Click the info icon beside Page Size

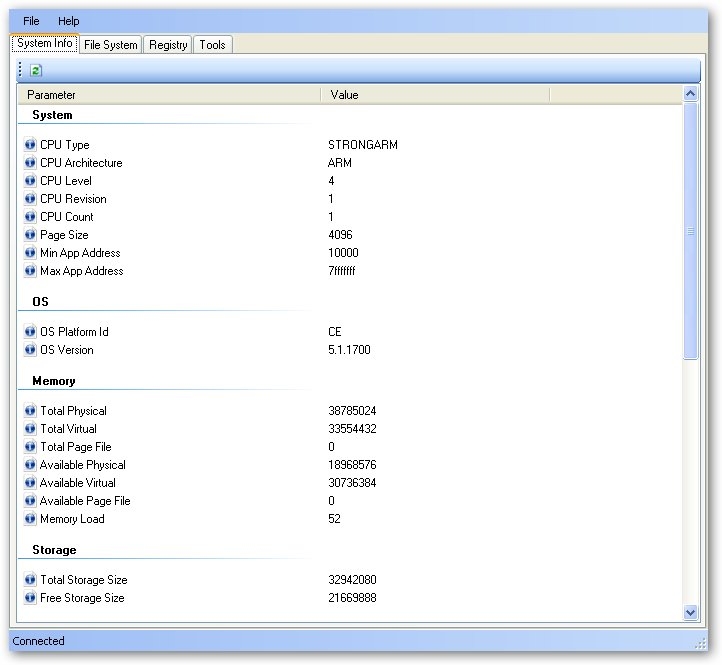[x=30, y=234]
